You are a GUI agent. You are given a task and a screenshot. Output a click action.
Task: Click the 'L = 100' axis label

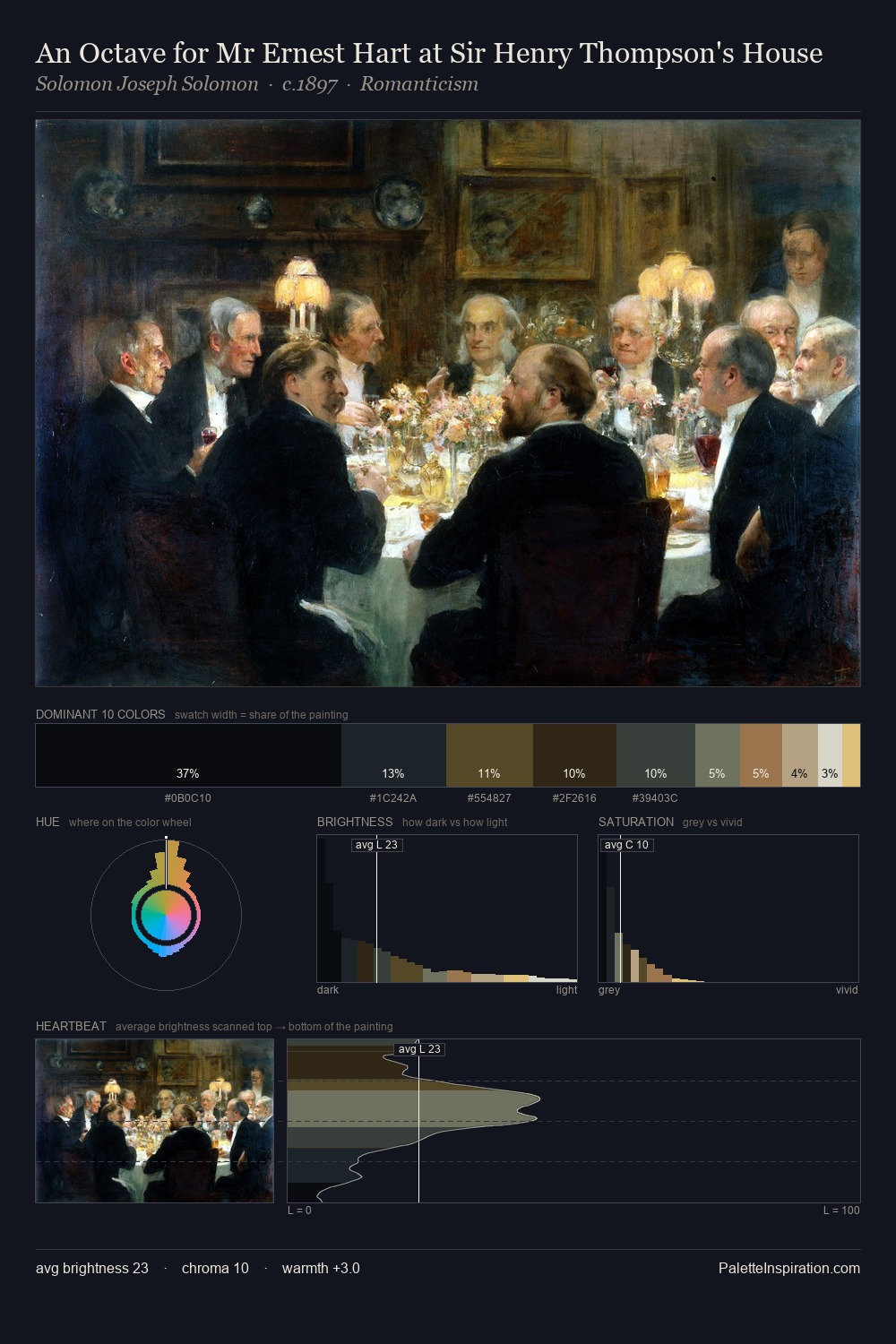[841, 1210]
